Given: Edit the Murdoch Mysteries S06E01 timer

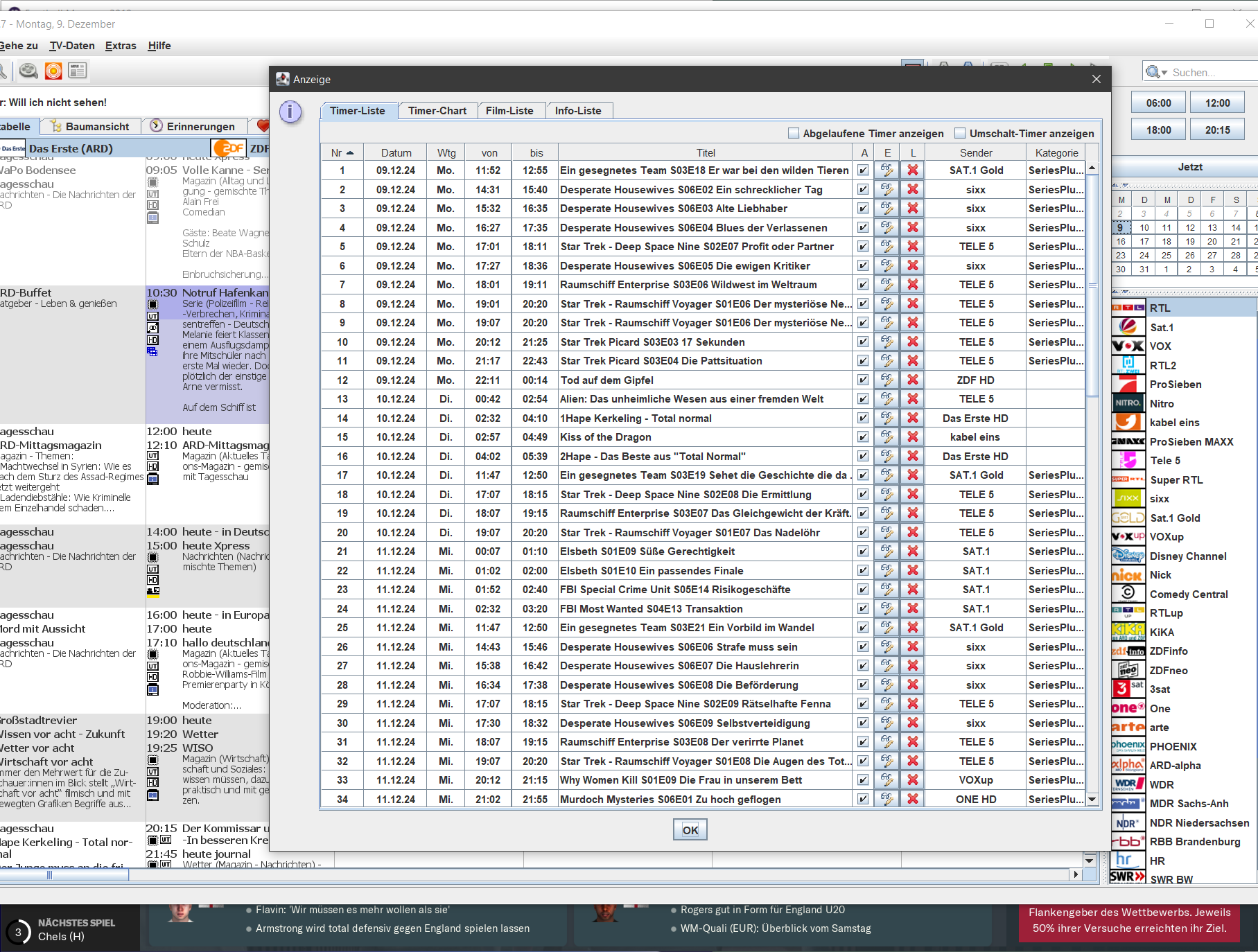Looking at the screenshot, I should click(x=887, y=799).
